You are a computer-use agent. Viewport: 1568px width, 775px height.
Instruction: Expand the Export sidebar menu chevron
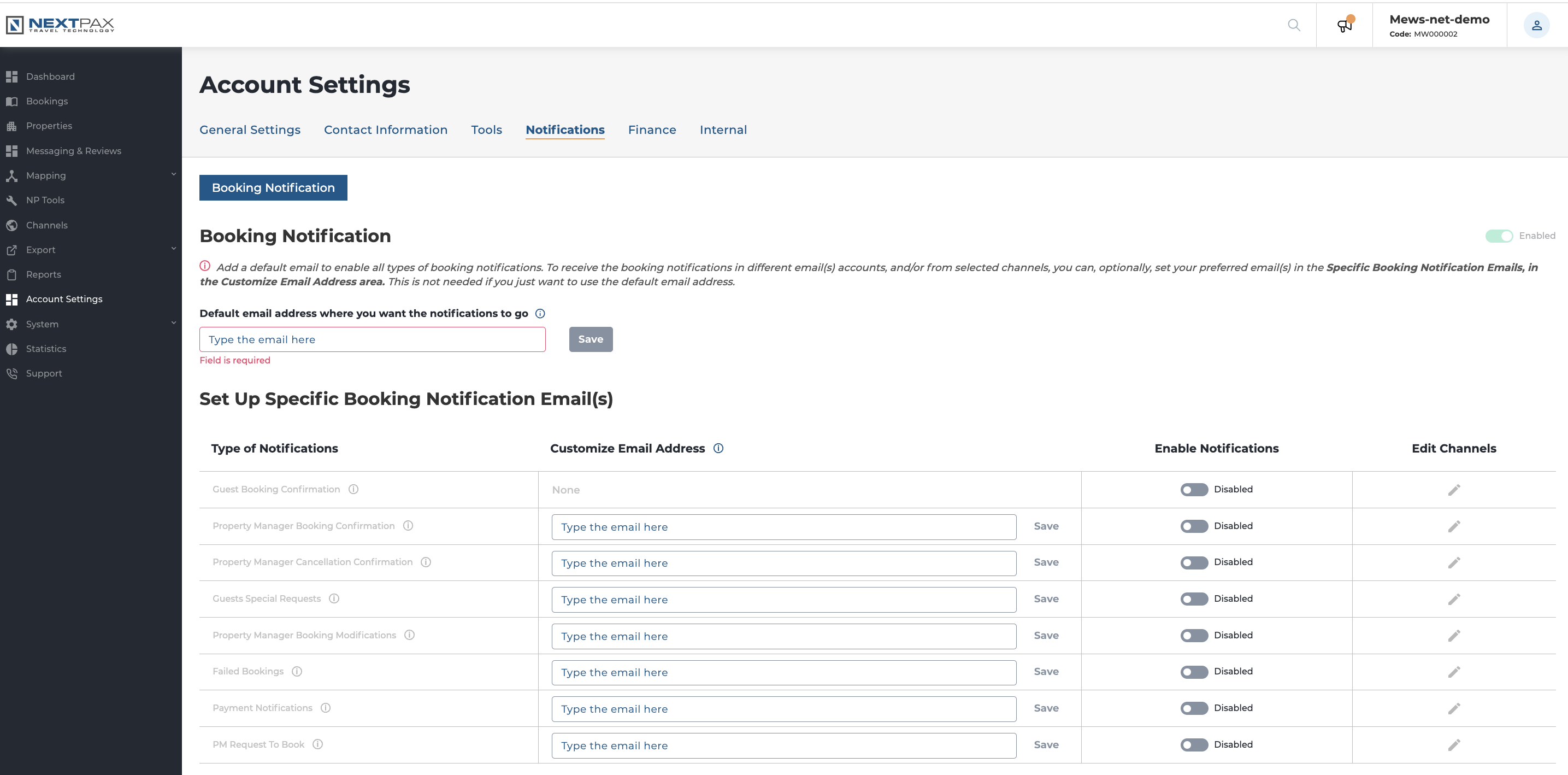174,248
